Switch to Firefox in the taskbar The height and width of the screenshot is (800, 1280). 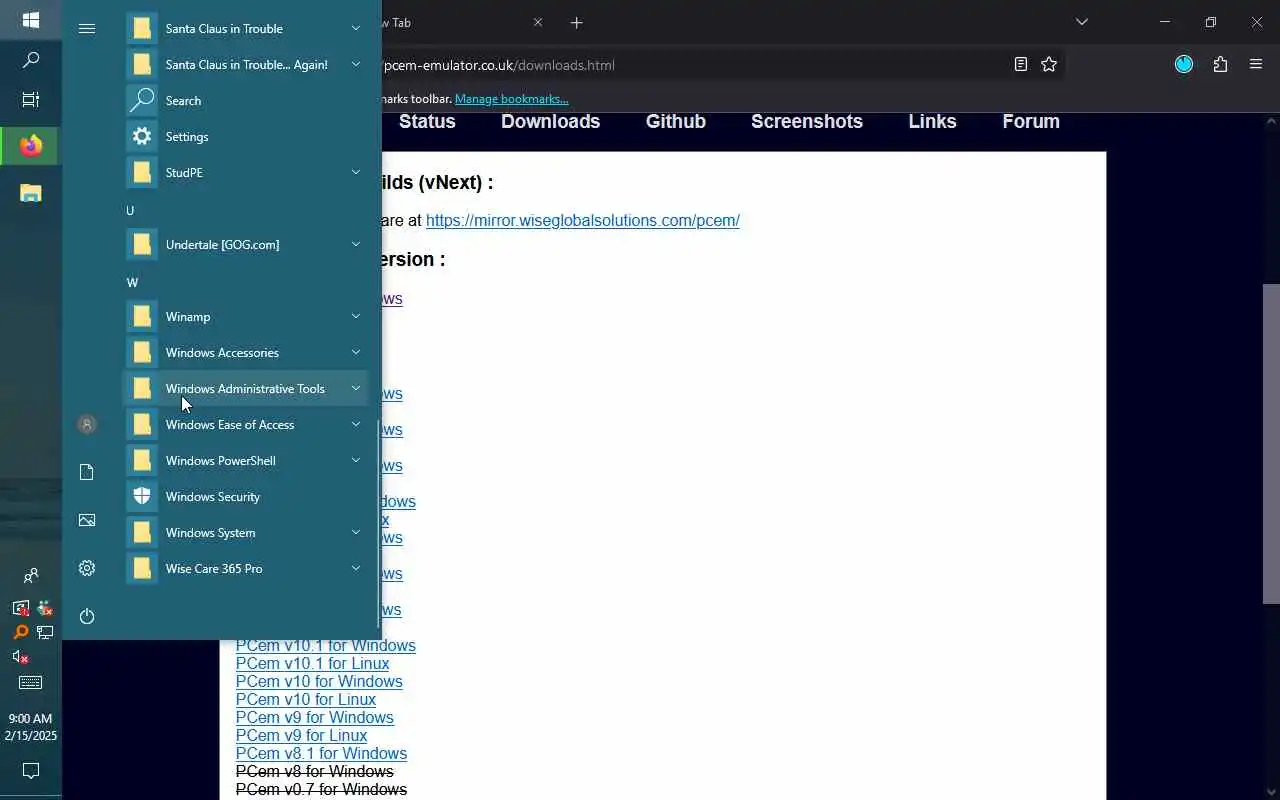(31, 146)
